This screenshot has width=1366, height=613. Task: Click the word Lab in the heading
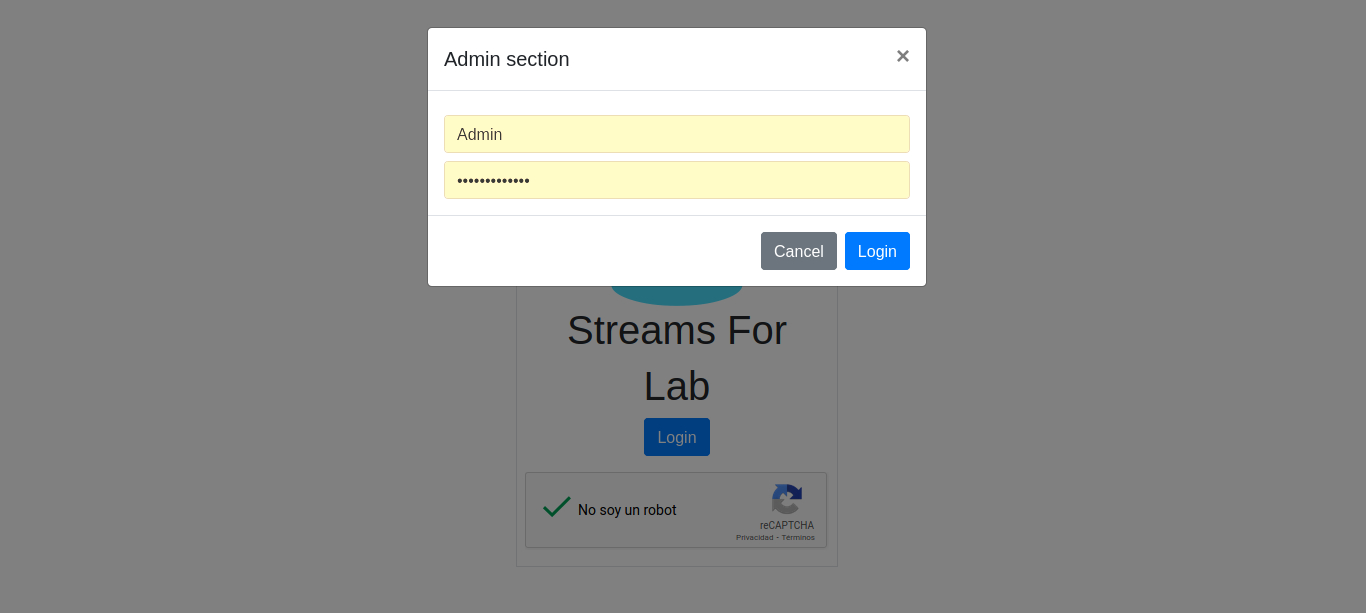(x=676, y=387)
